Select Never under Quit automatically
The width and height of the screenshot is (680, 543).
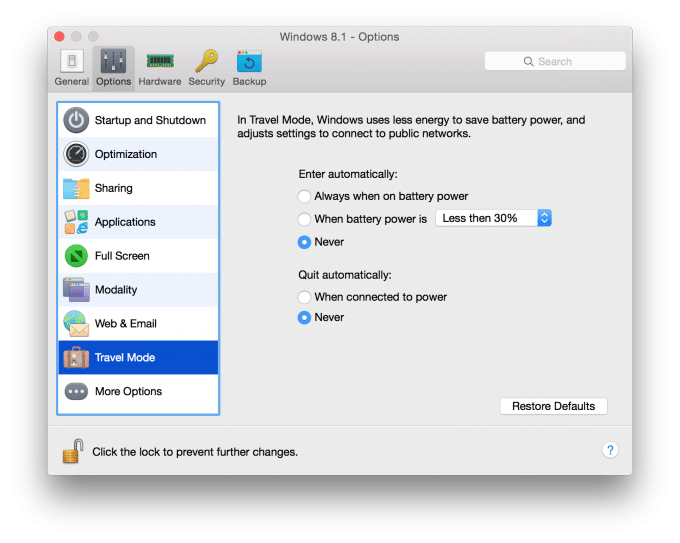(304, 318)
